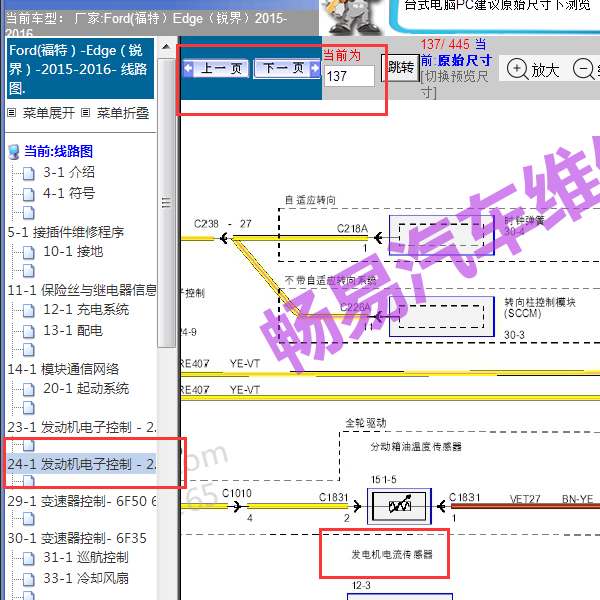Click page icon beside 31-1 巡航控制

point(28,559)
